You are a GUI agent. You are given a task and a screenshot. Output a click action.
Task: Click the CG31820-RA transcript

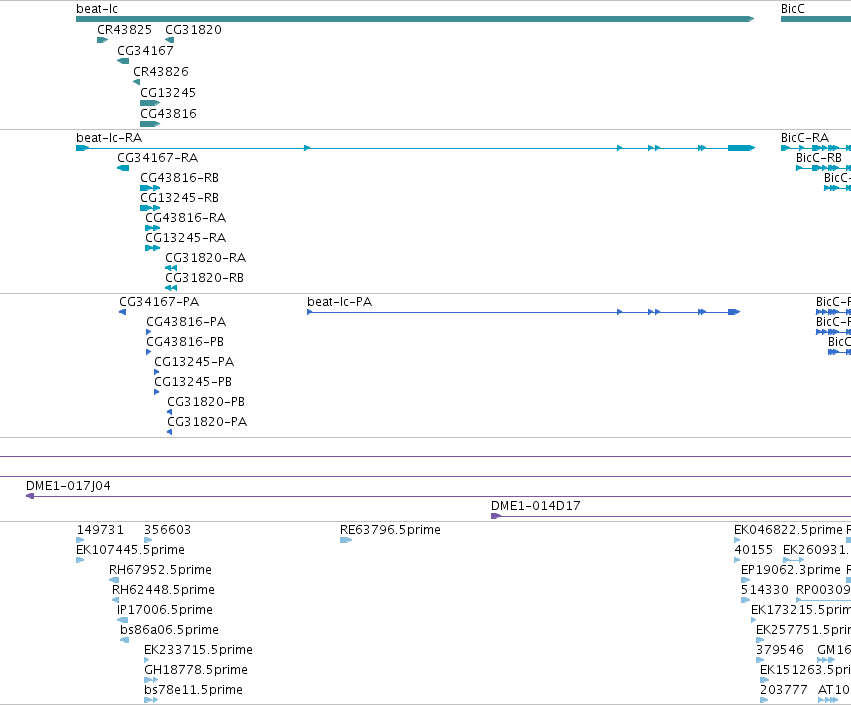click(x=171, y=268)
